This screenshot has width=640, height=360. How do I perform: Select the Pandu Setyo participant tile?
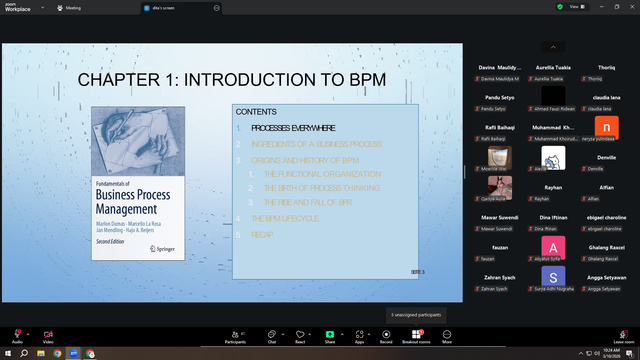[500, 103]
